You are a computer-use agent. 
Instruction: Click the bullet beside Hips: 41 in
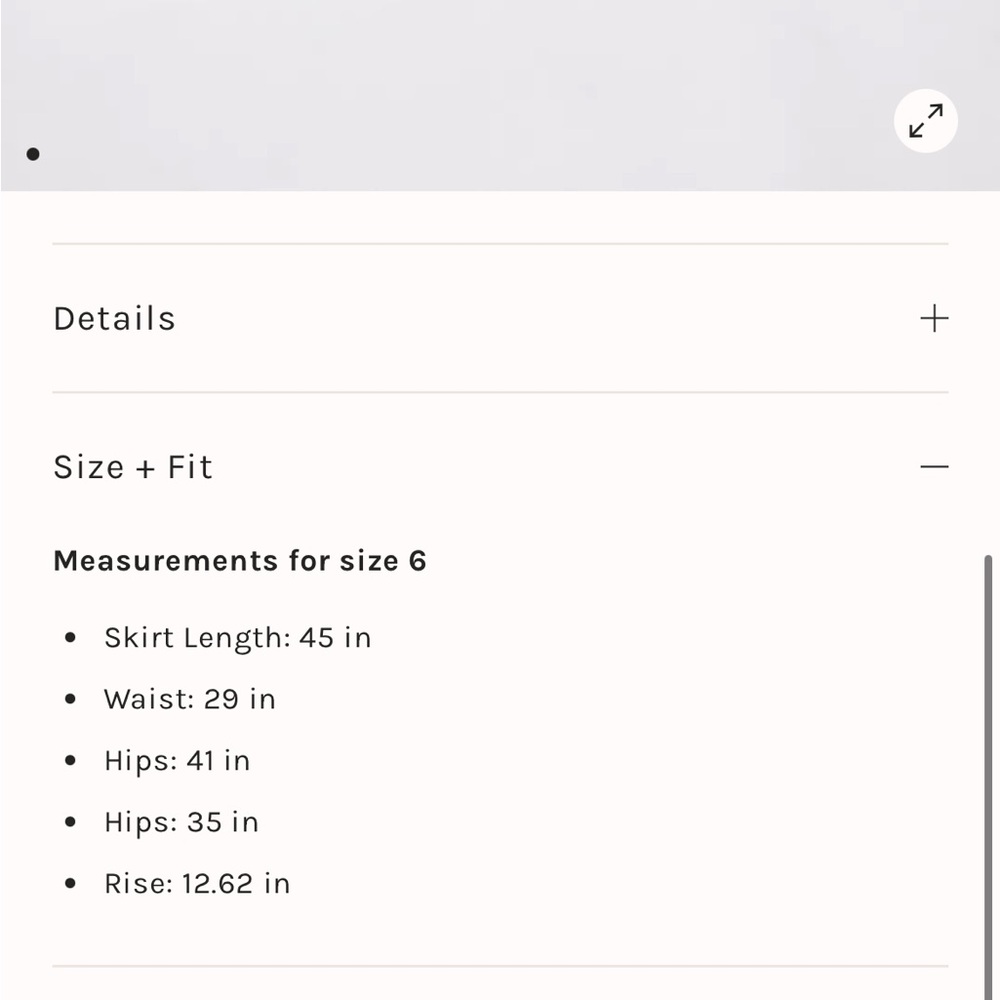70,761
